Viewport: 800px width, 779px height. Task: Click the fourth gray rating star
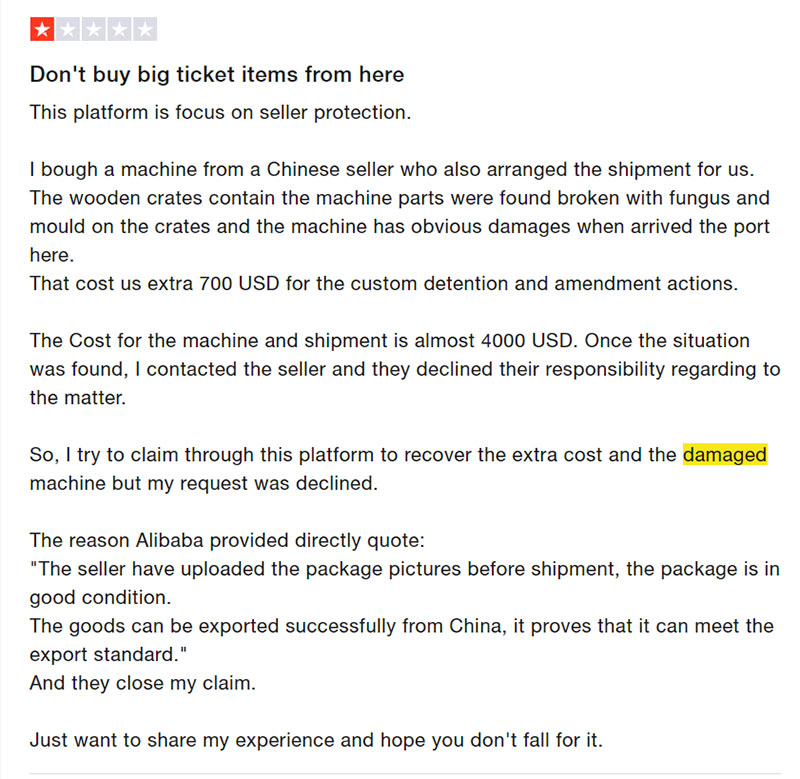[x=120, y=30]
